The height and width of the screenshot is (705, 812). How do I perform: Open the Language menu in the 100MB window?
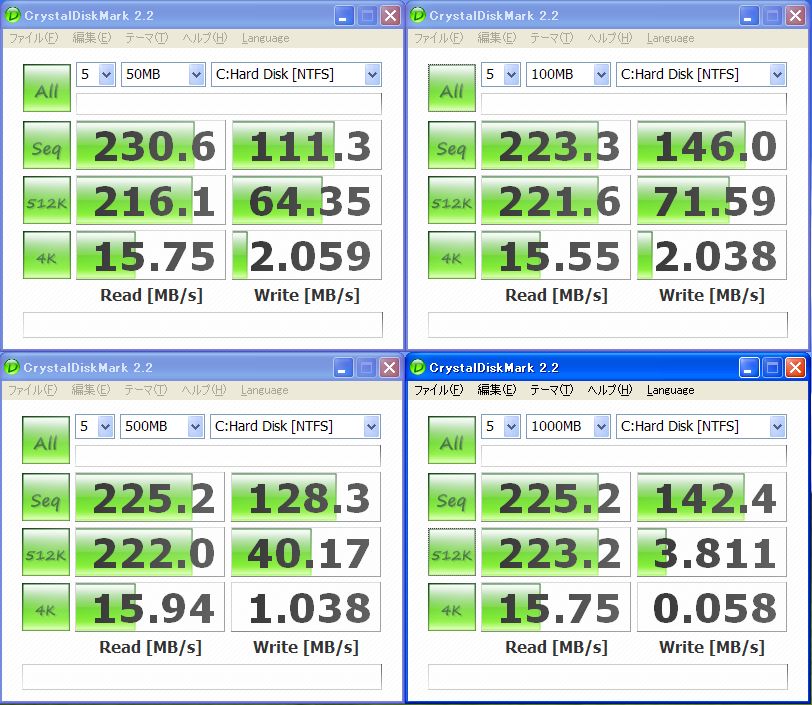pos(671,38)
